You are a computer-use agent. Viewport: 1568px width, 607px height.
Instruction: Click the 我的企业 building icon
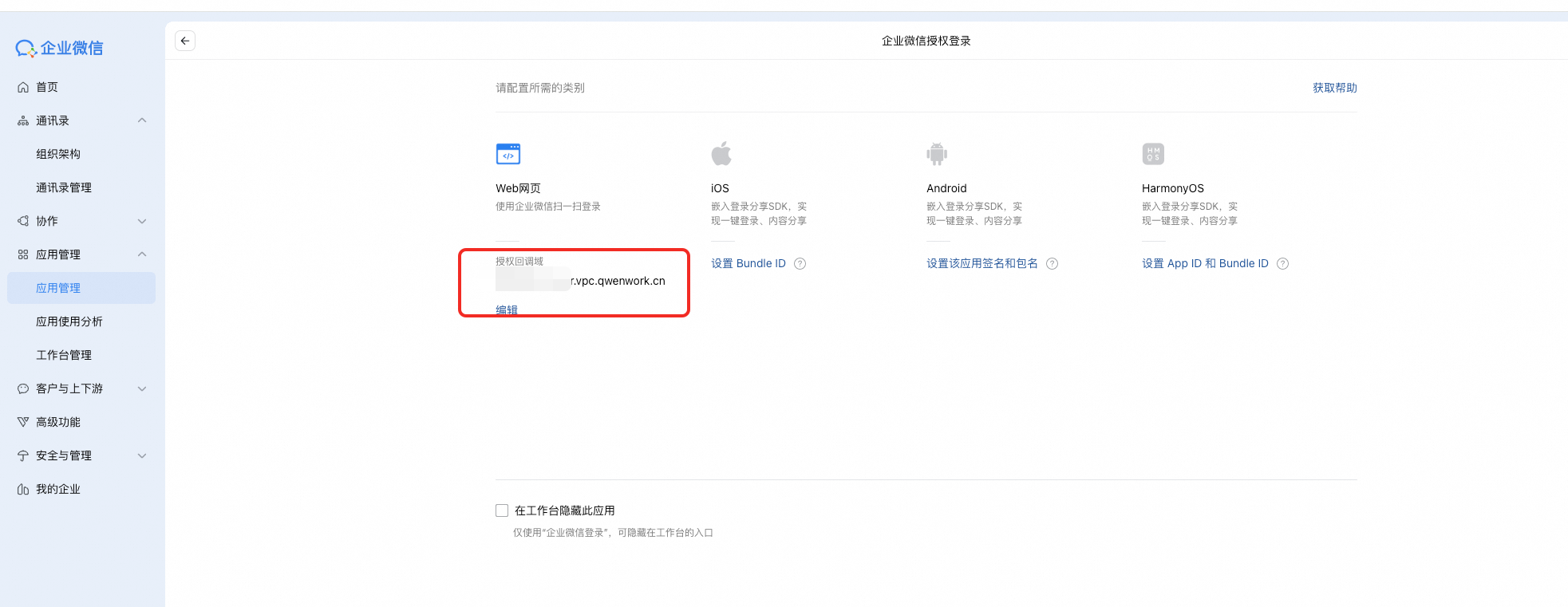click(23, 489)
